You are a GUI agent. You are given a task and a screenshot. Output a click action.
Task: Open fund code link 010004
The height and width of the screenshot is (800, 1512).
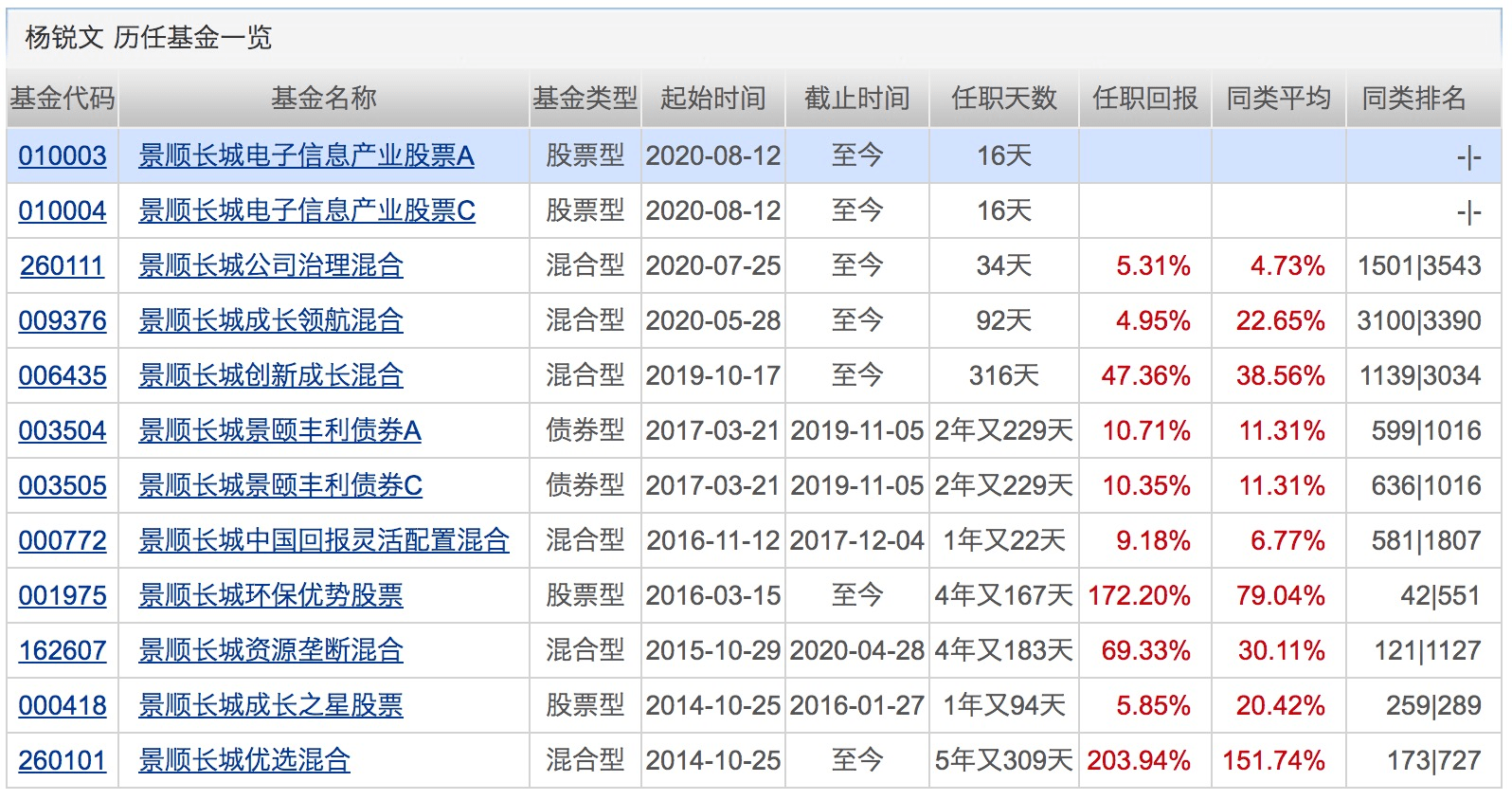click(x=63, y=210)
